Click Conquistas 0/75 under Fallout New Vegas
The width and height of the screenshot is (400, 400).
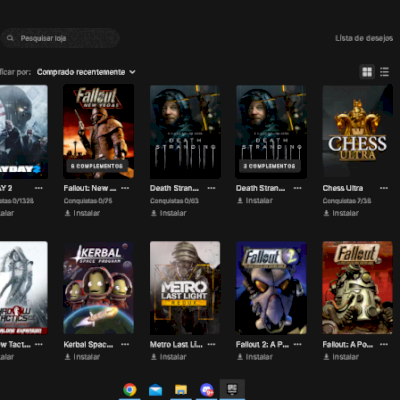coord(88,201)
